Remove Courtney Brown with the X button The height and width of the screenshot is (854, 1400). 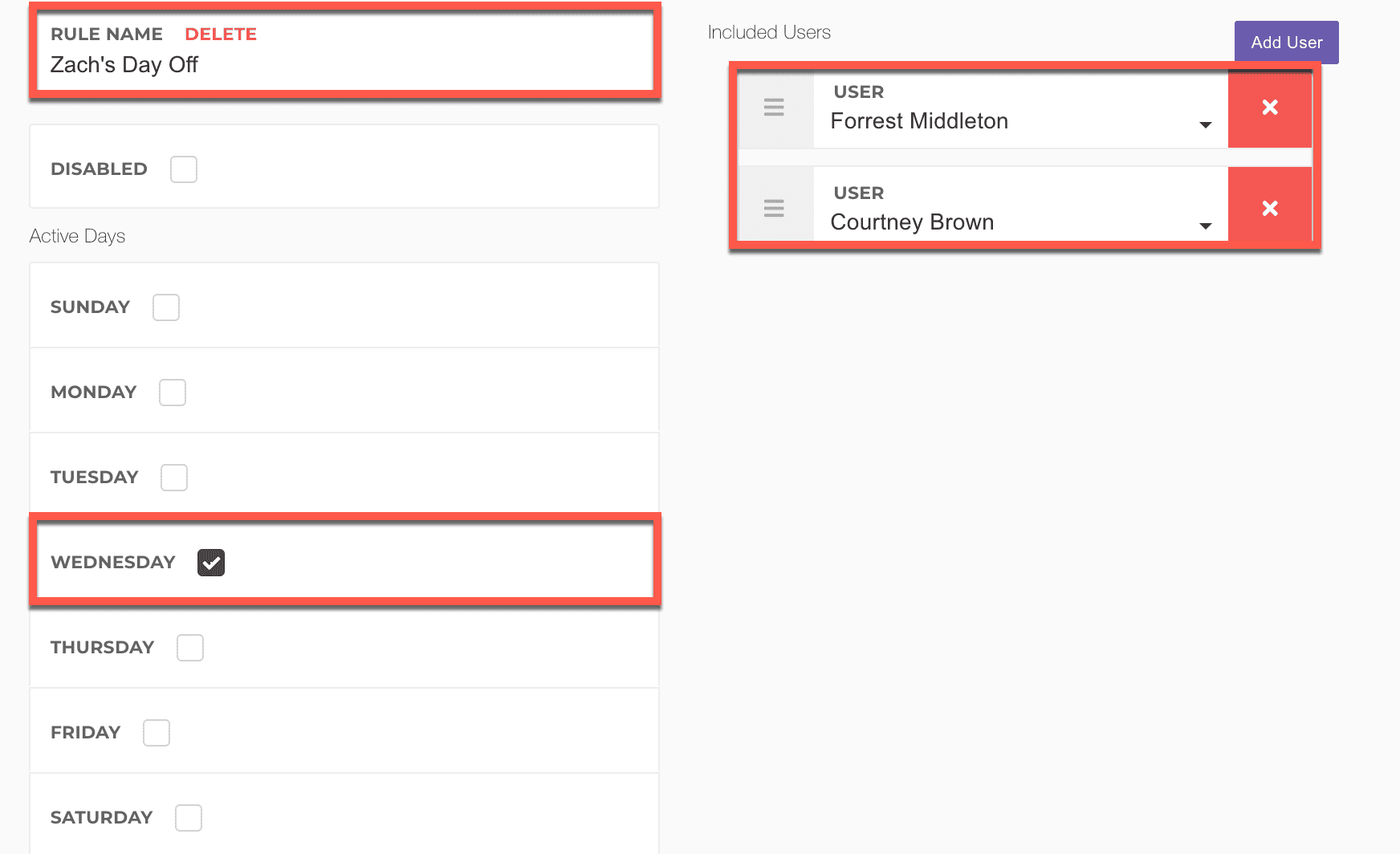[1269, 209]
